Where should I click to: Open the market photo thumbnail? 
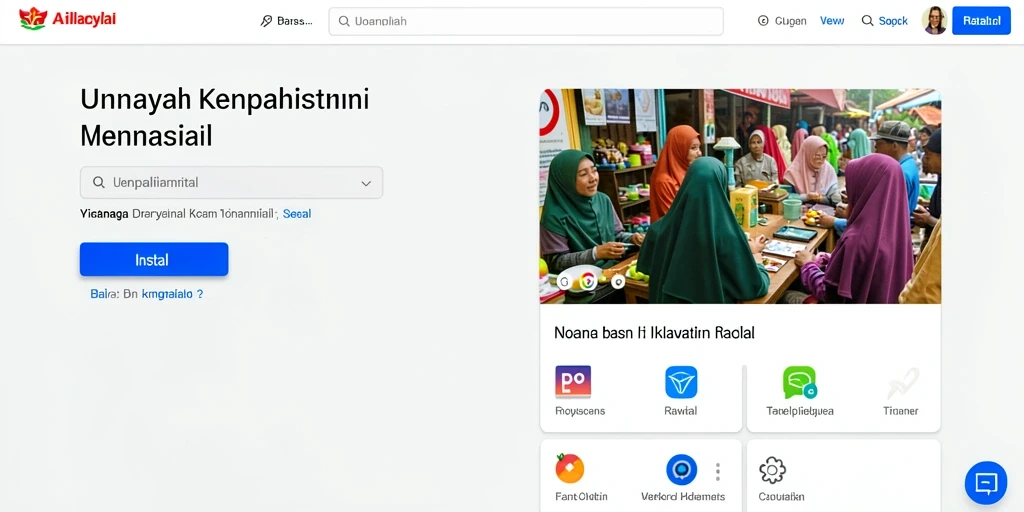741,196
